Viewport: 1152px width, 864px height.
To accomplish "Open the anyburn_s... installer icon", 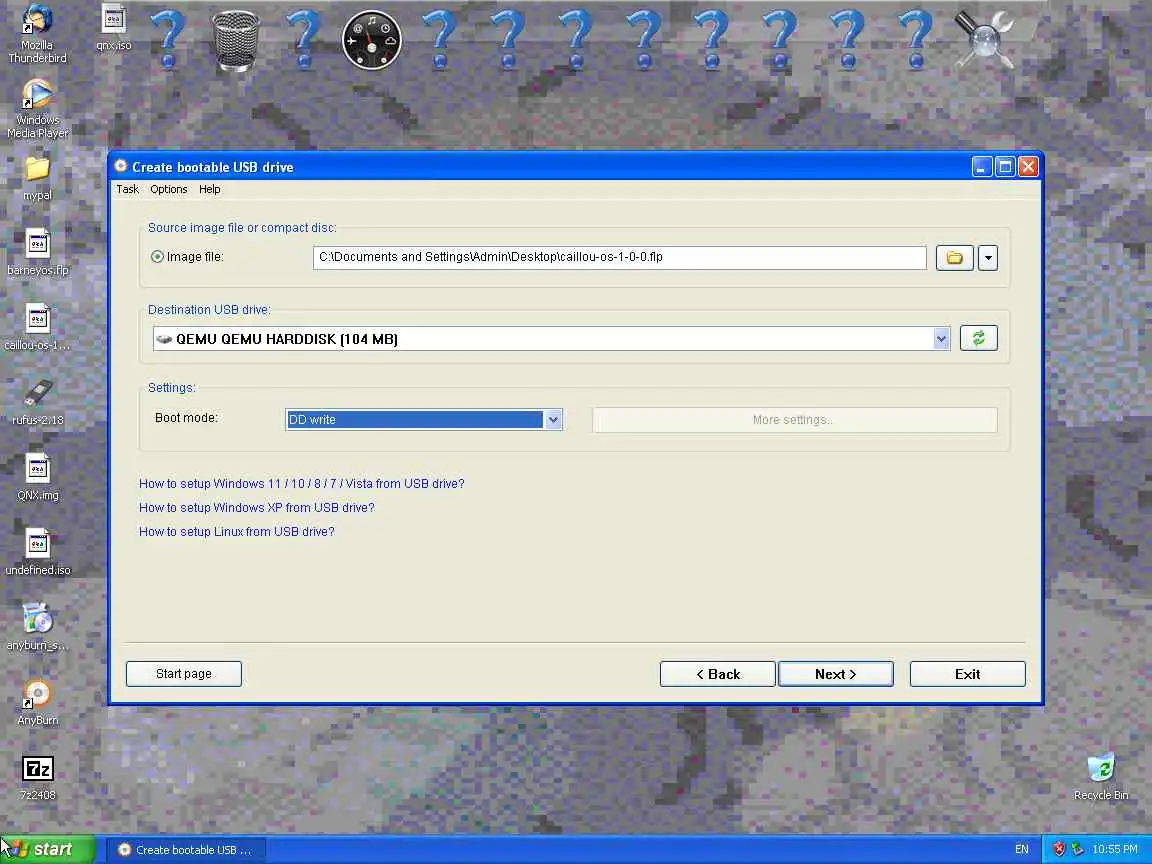I will pos(37,627).
